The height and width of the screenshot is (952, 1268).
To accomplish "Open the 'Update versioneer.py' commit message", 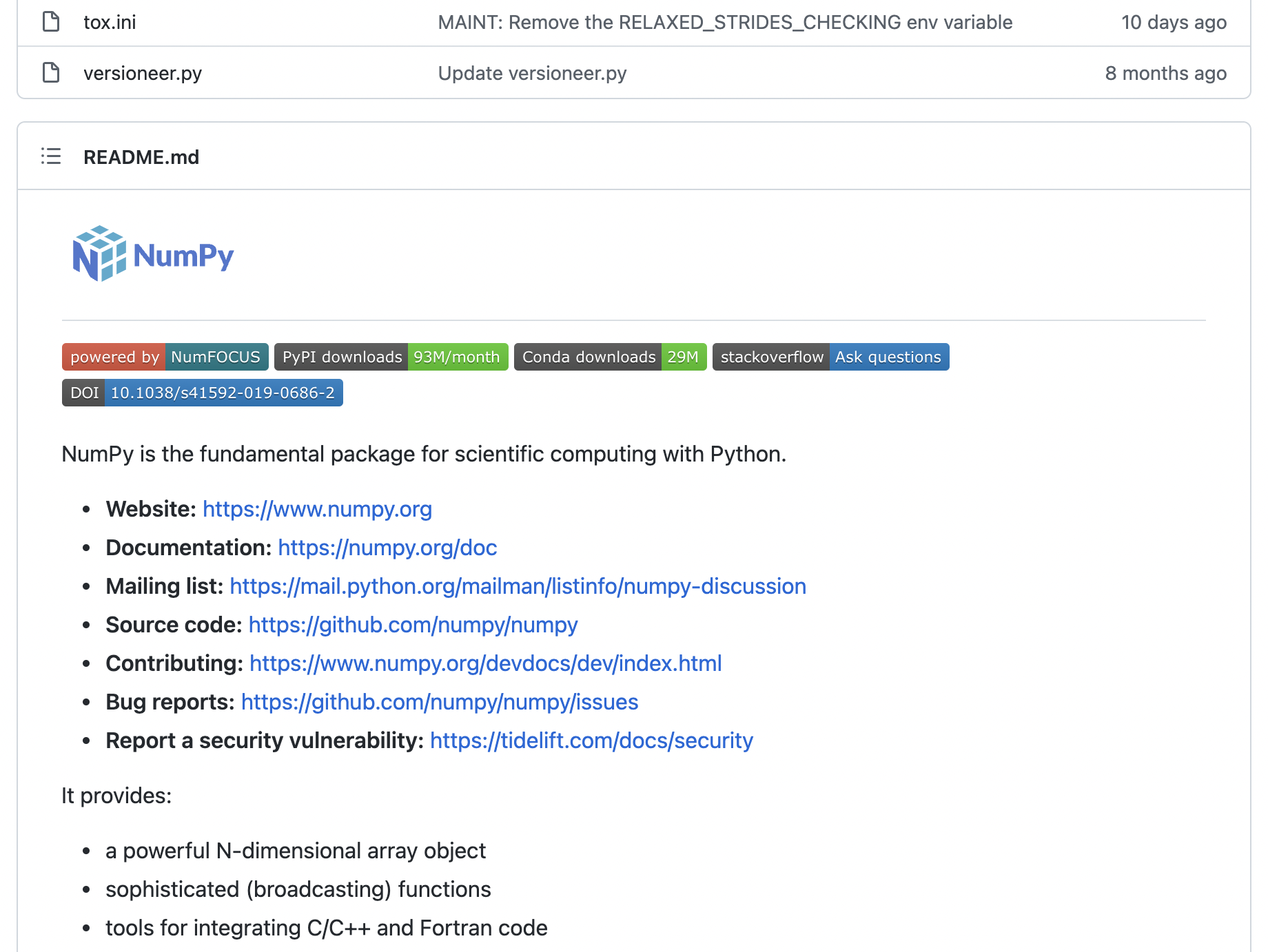I will [x=532, y=73].
